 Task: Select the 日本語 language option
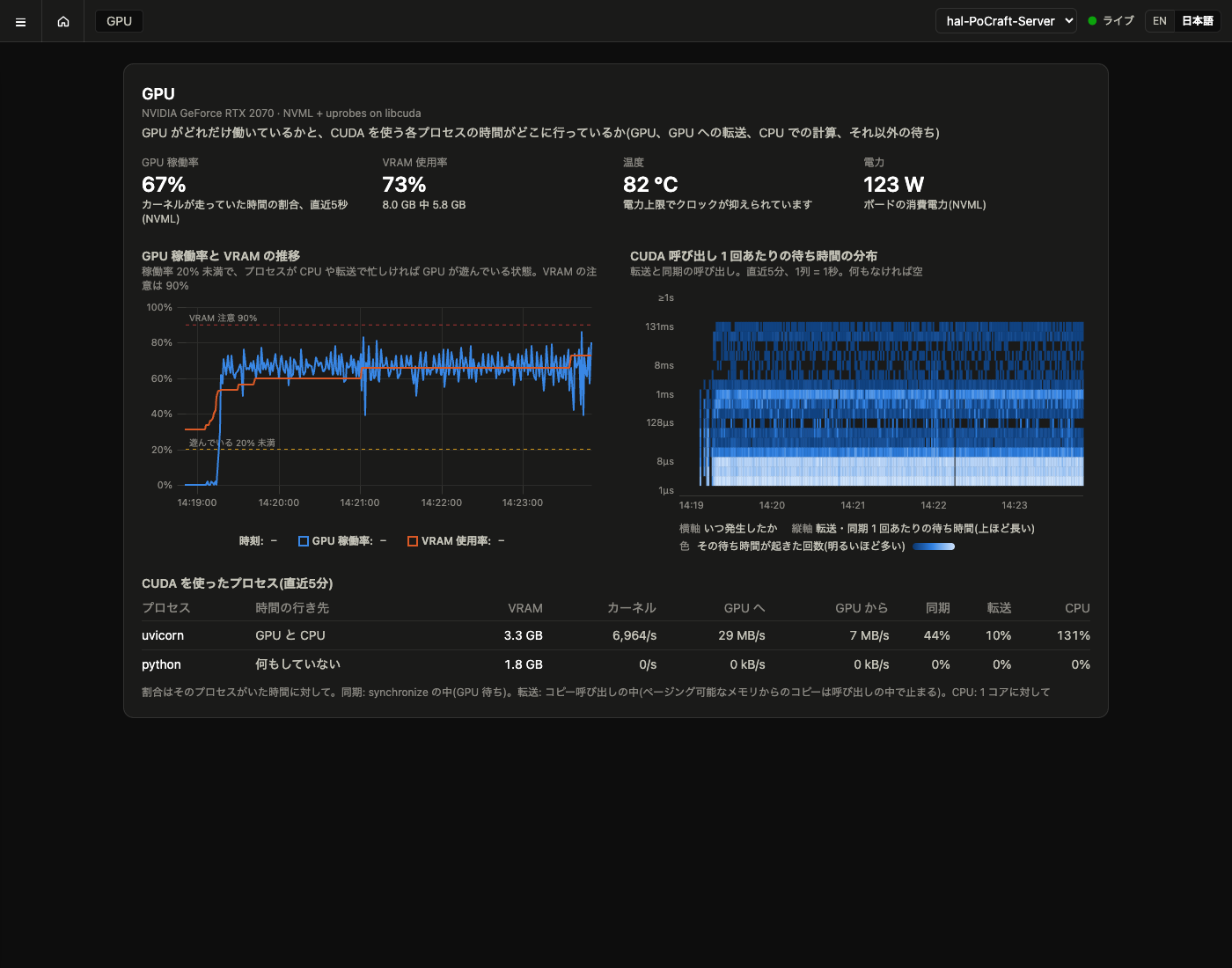click(x=1197, y=21)
